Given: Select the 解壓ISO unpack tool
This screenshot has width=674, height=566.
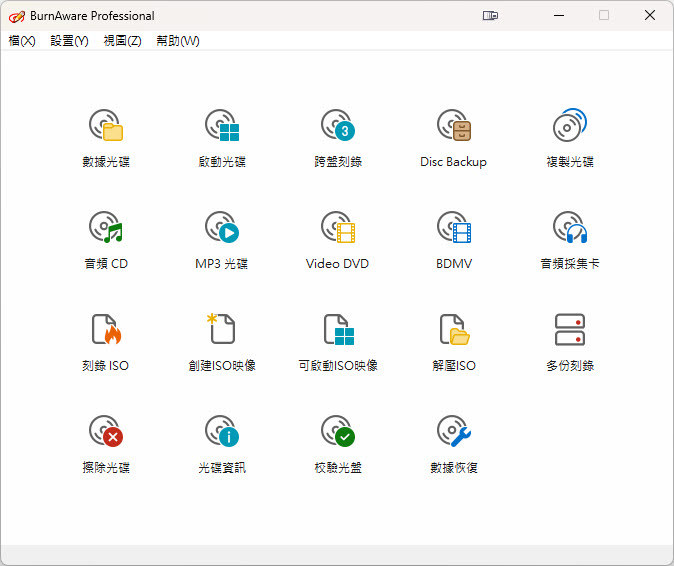Looking at the screenshot, I should coord(454,331).
